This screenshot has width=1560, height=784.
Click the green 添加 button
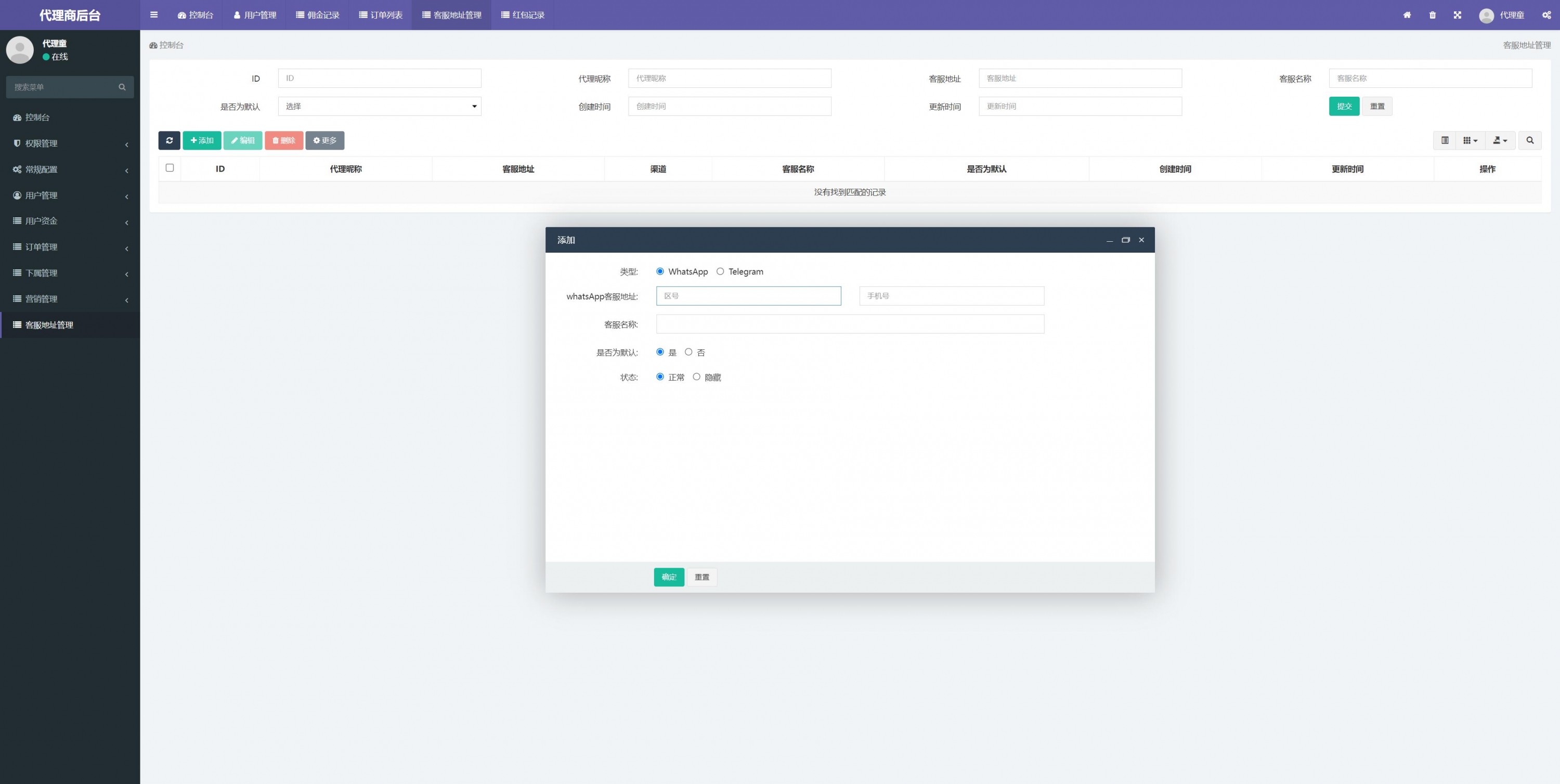(202, 140)
